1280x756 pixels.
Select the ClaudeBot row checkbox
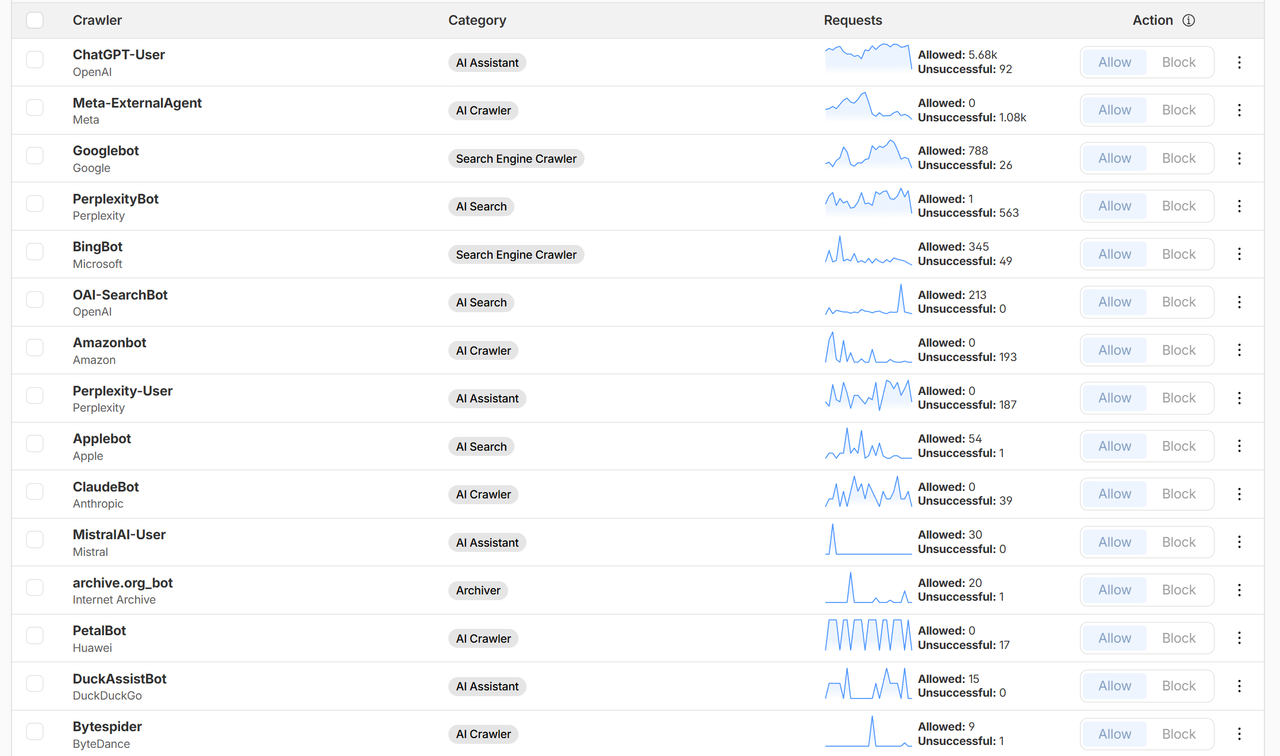(35, 492)
